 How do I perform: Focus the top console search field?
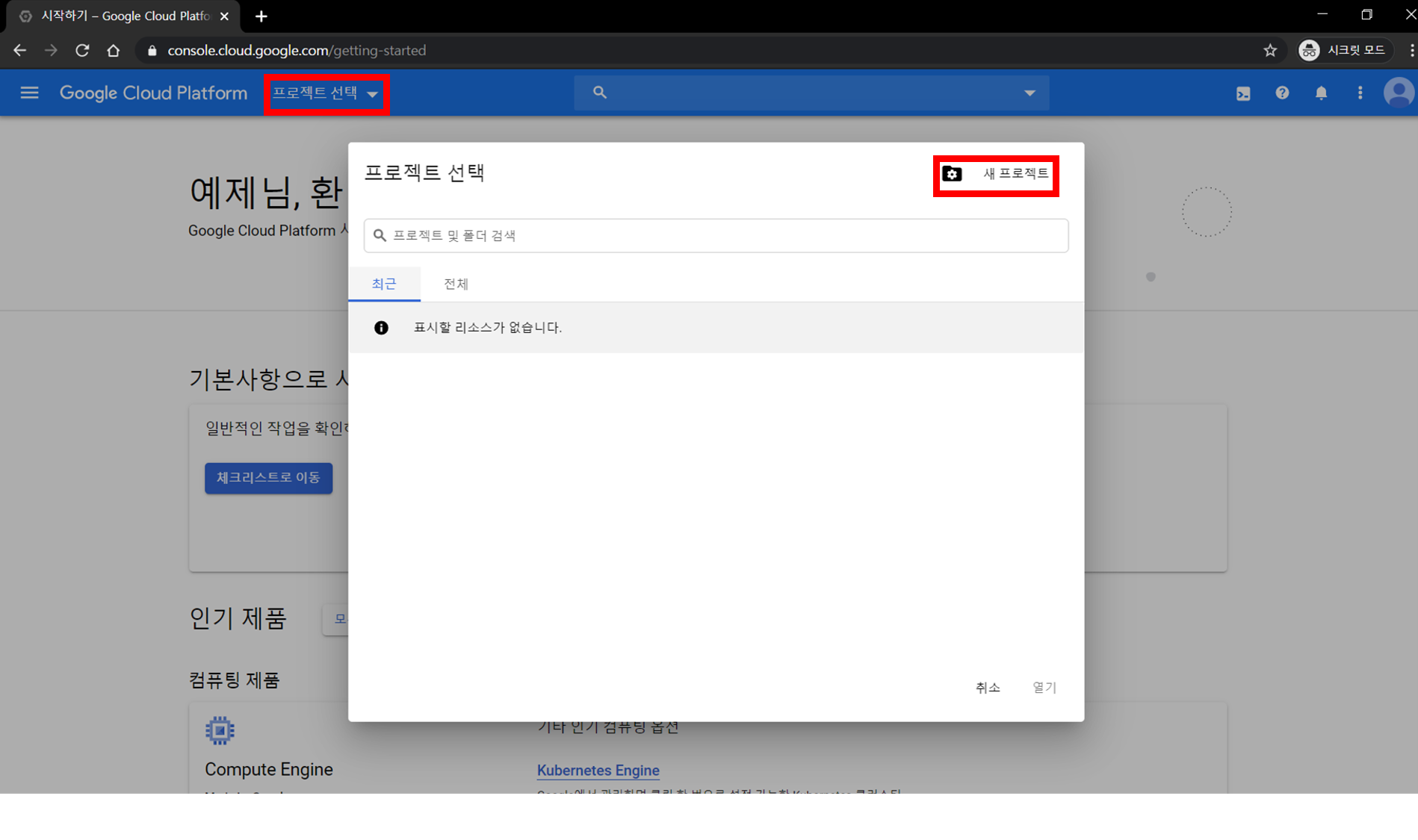[x=811, y=93]
